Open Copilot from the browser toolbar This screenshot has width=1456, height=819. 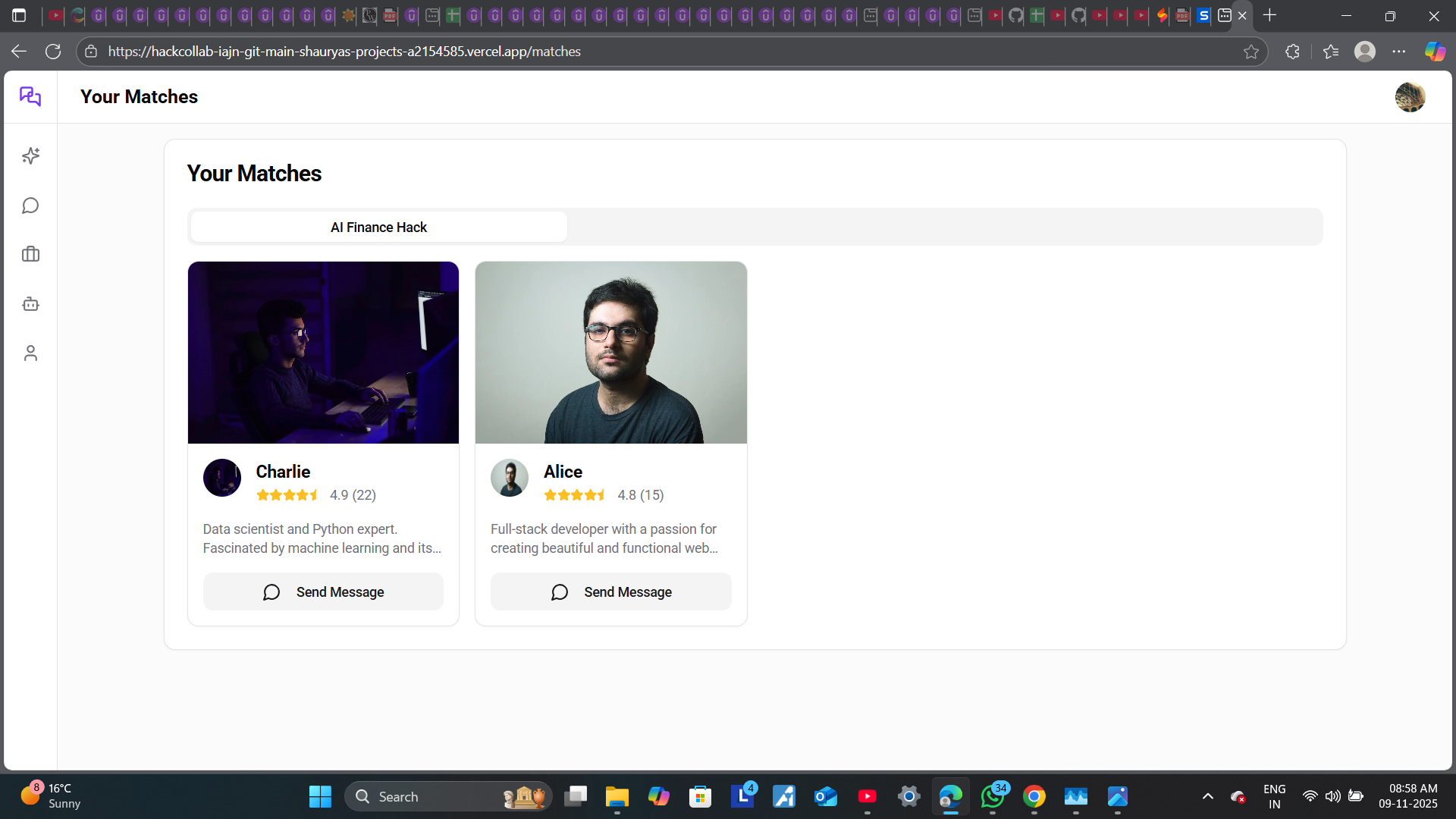pos(1434,51)
